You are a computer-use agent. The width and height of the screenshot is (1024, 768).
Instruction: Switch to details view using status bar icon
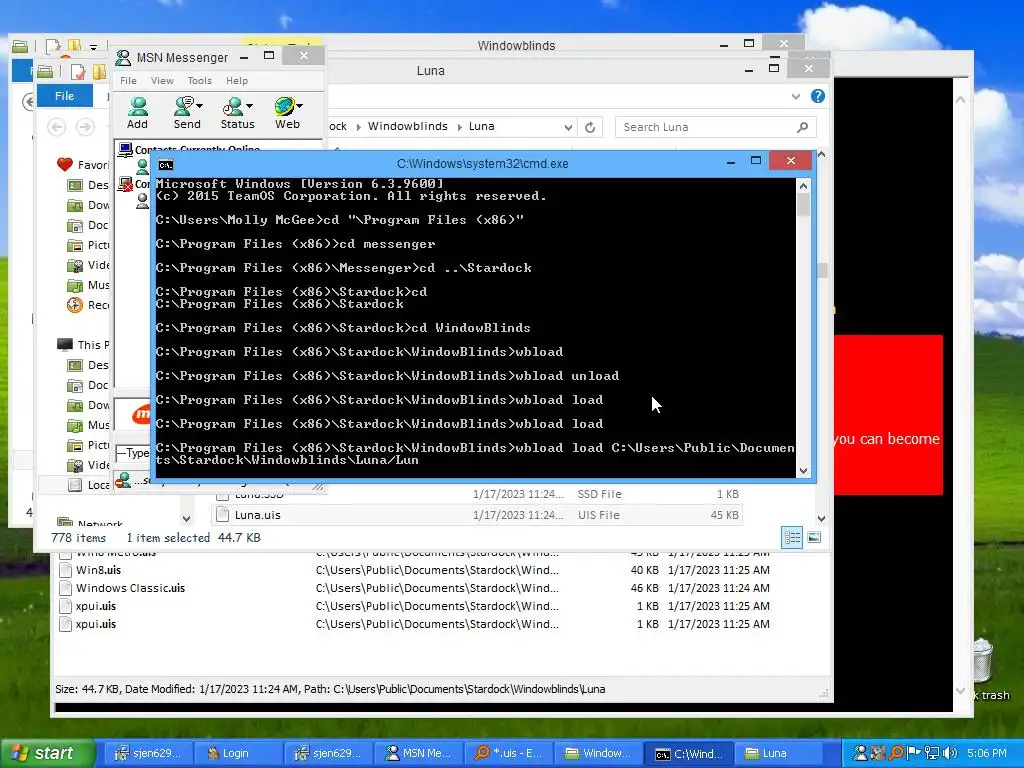[x=792, y=538]
